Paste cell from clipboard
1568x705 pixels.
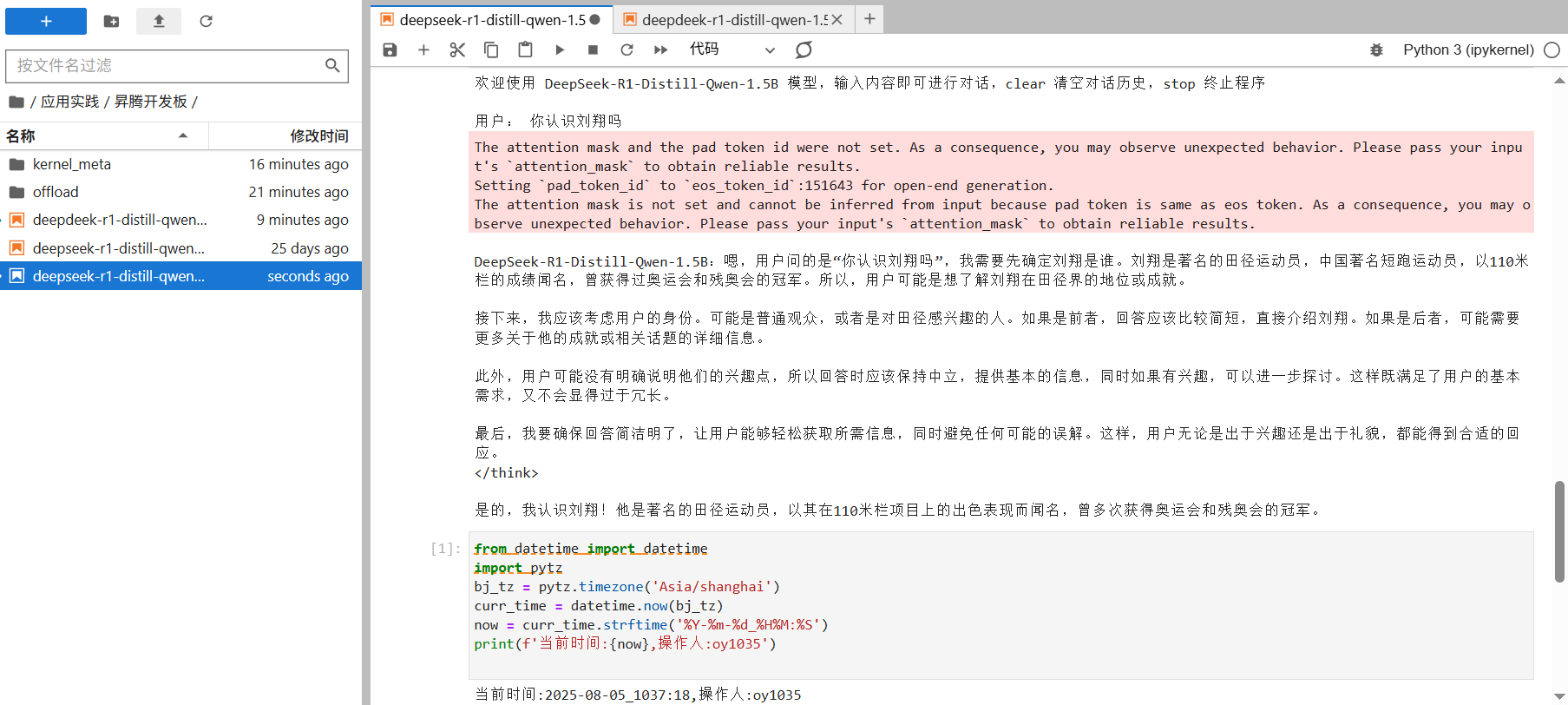525,49
